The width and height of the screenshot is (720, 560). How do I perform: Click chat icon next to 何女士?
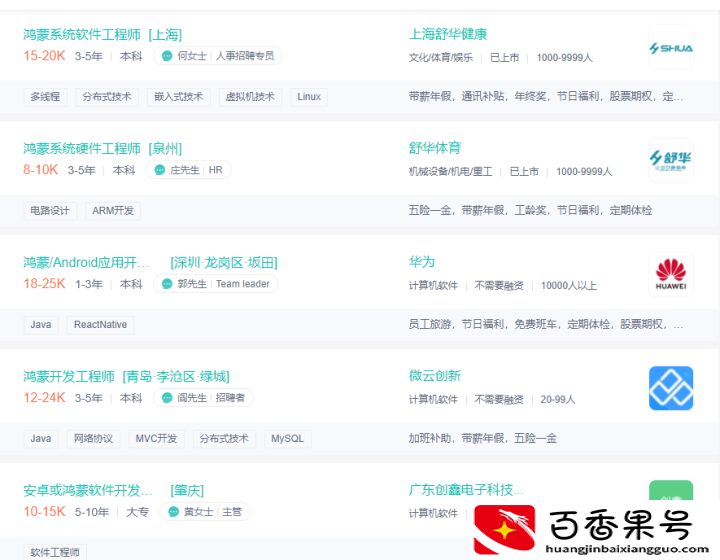(x=167, y=56)
